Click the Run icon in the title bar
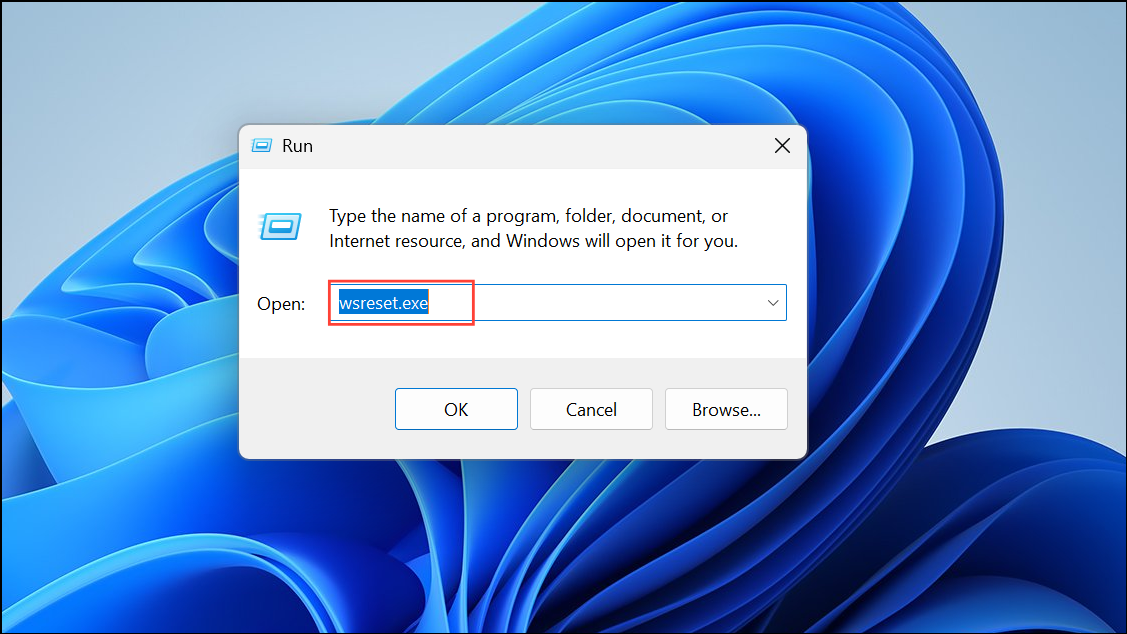The height and width of the screenshot is (634, 1127). pos(262,146)
